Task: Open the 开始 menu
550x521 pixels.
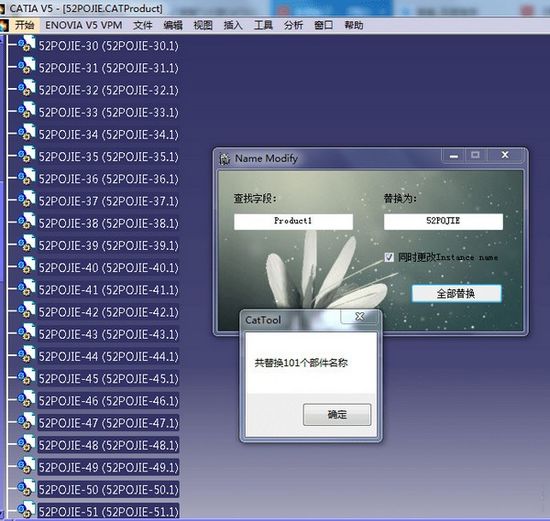Action: click(25, 25)
